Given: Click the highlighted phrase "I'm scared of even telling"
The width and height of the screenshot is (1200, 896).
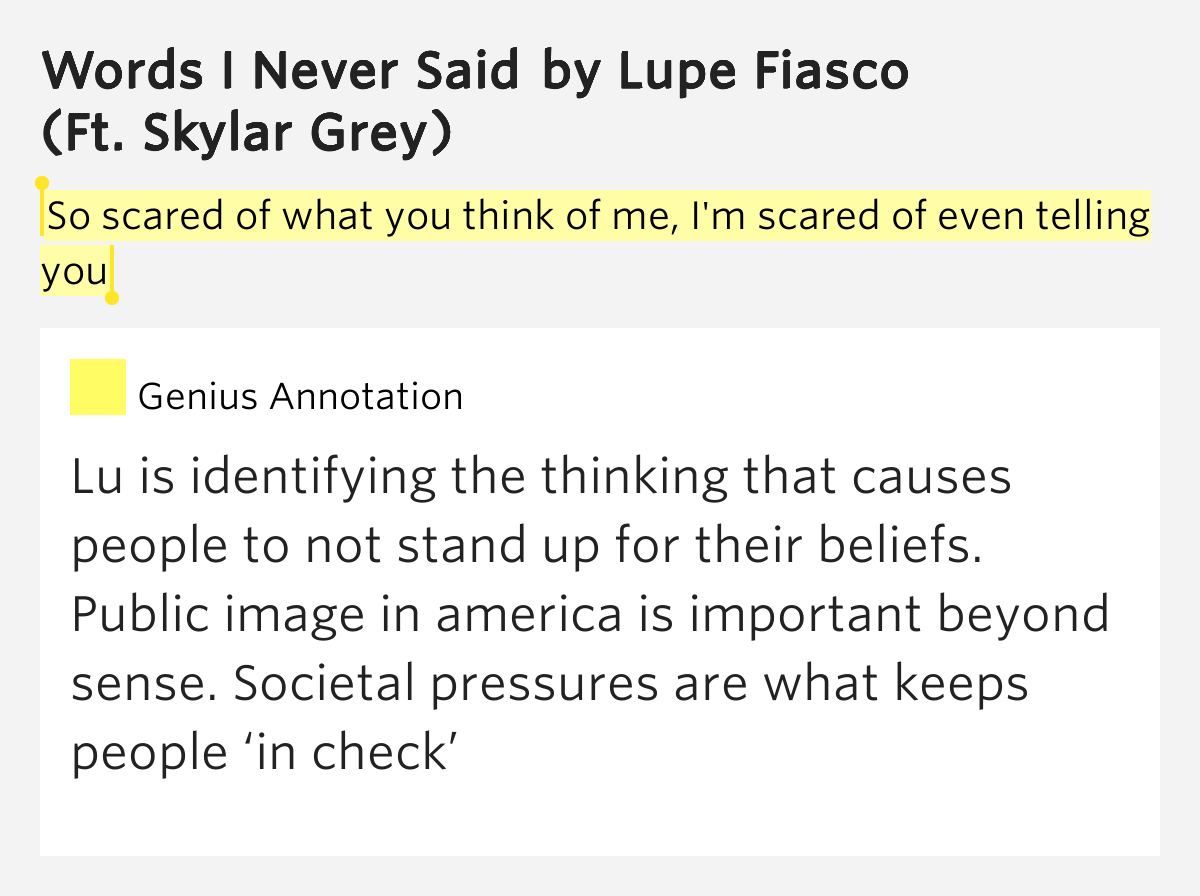Looking at the screenshot, I should [x=914, y=216].
